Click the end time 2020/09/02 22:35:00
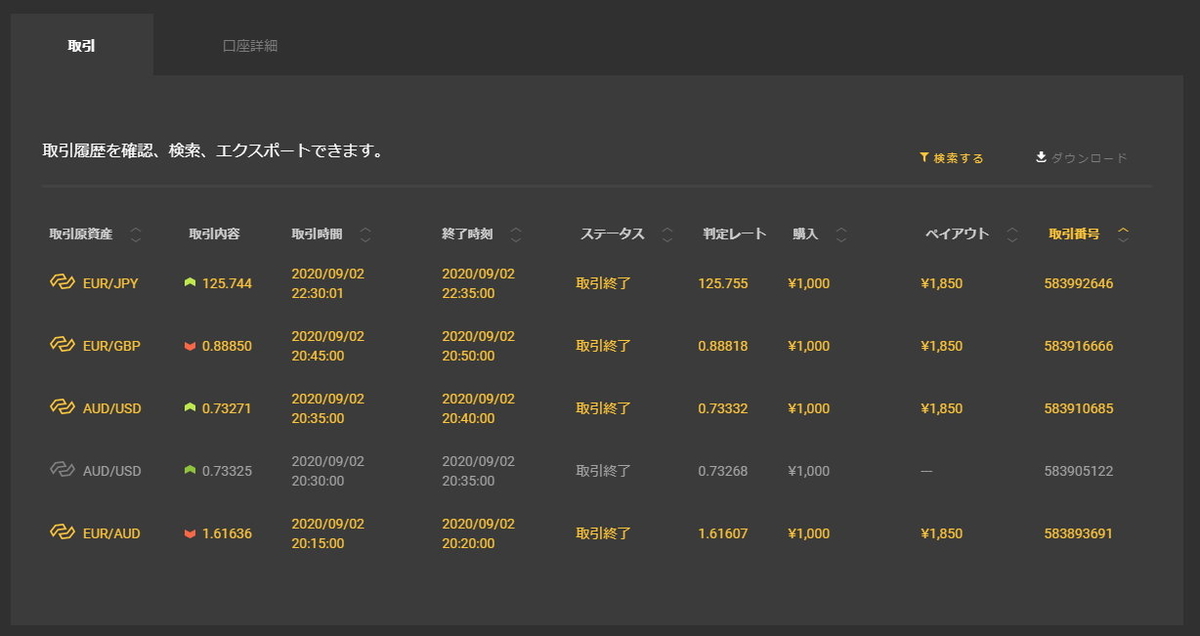The height and width of the screenshot is (636, 1200). click(478, 283)
